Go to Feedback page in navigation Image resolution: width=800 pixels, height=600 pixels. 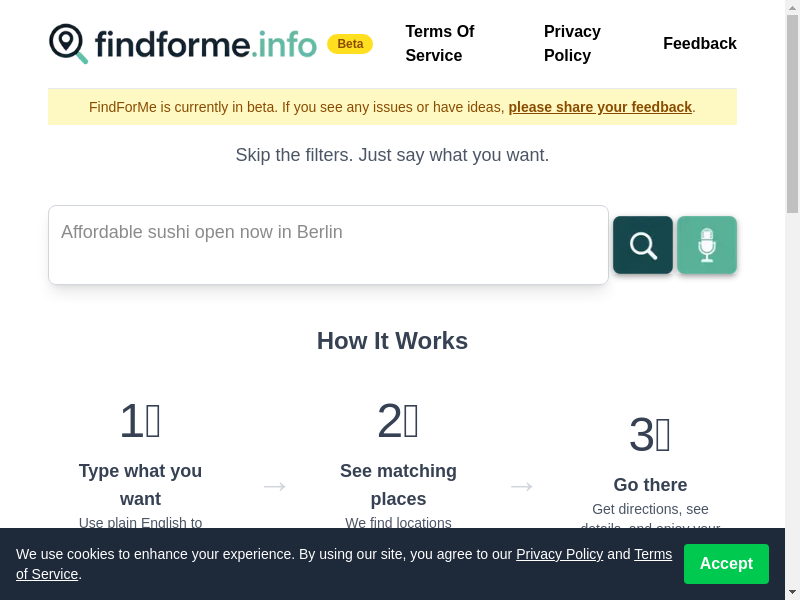[x=700, y=44]
